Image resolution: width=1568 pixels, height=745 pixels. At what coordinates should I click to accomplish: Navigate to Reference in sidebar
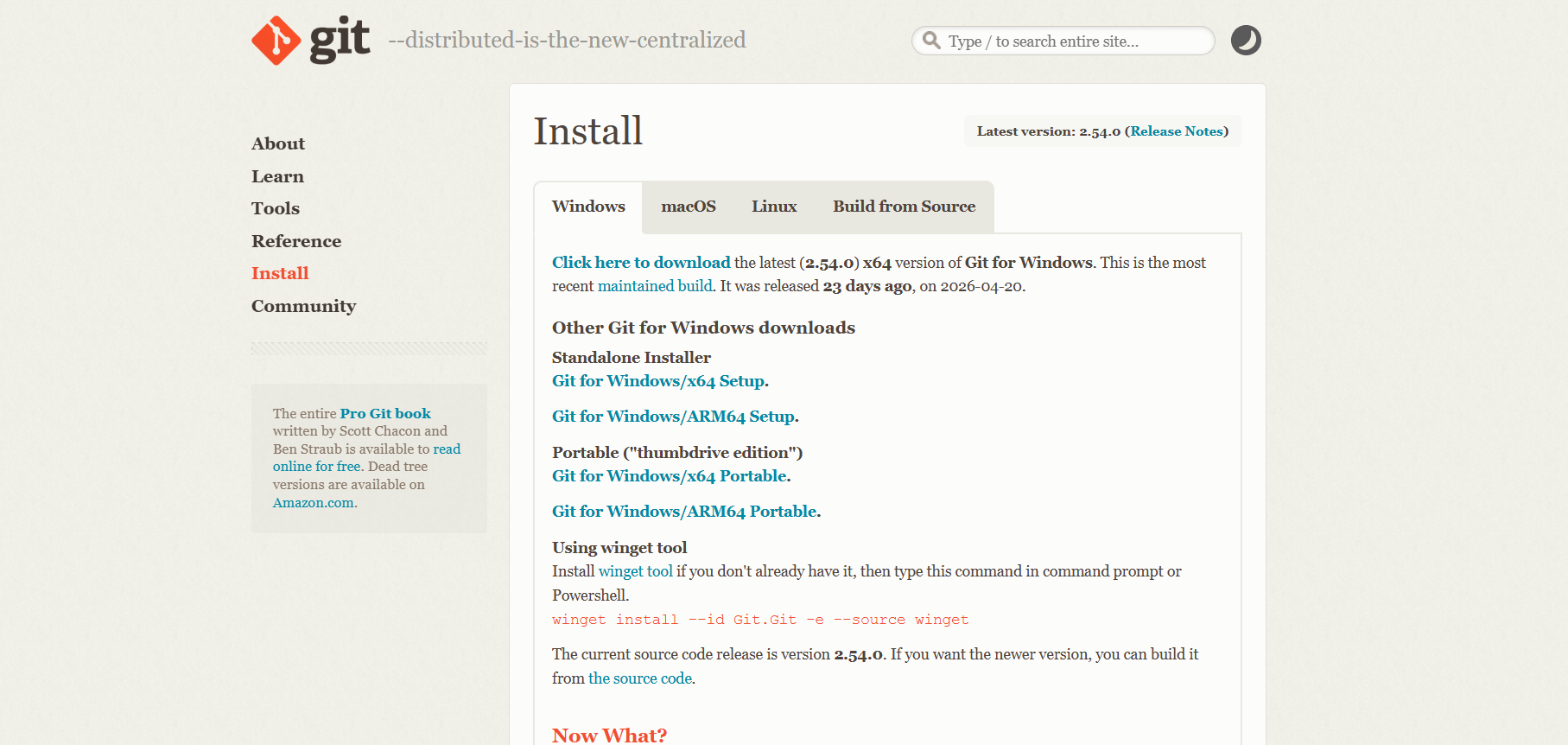click(x=296, y=241)
